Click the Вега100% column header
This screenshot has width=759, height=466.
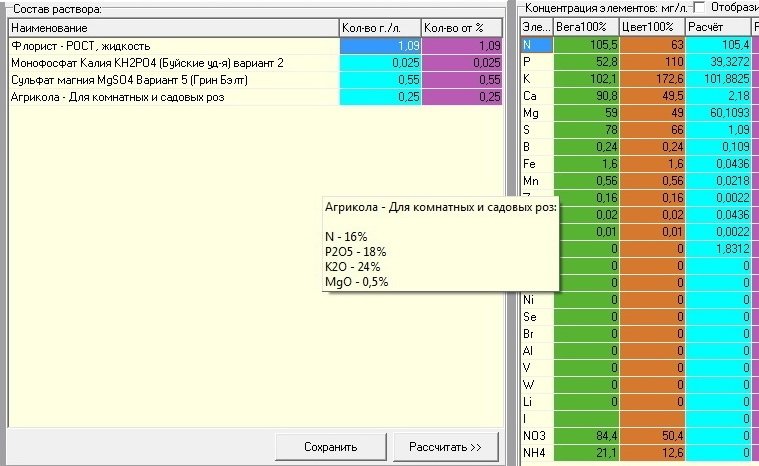(586, 27)
